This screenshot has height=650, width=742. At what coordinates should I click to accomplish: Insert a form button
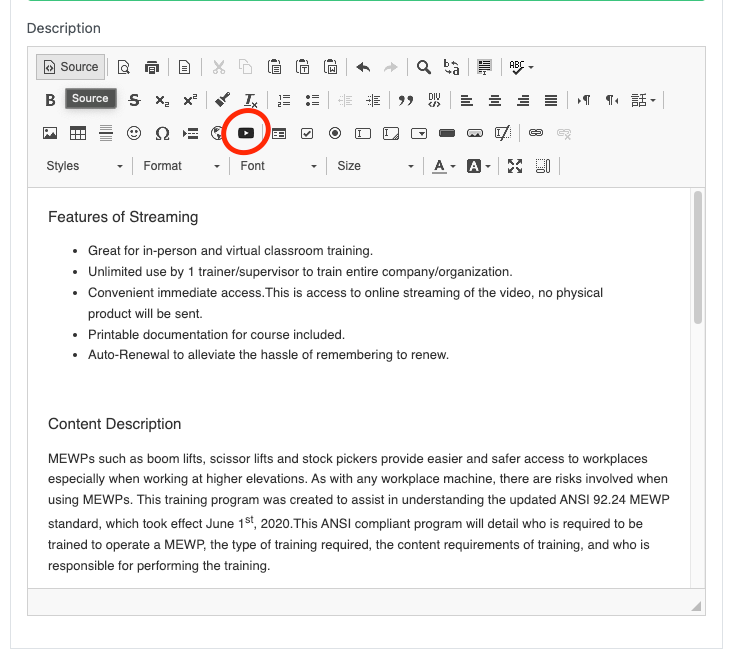447,133
